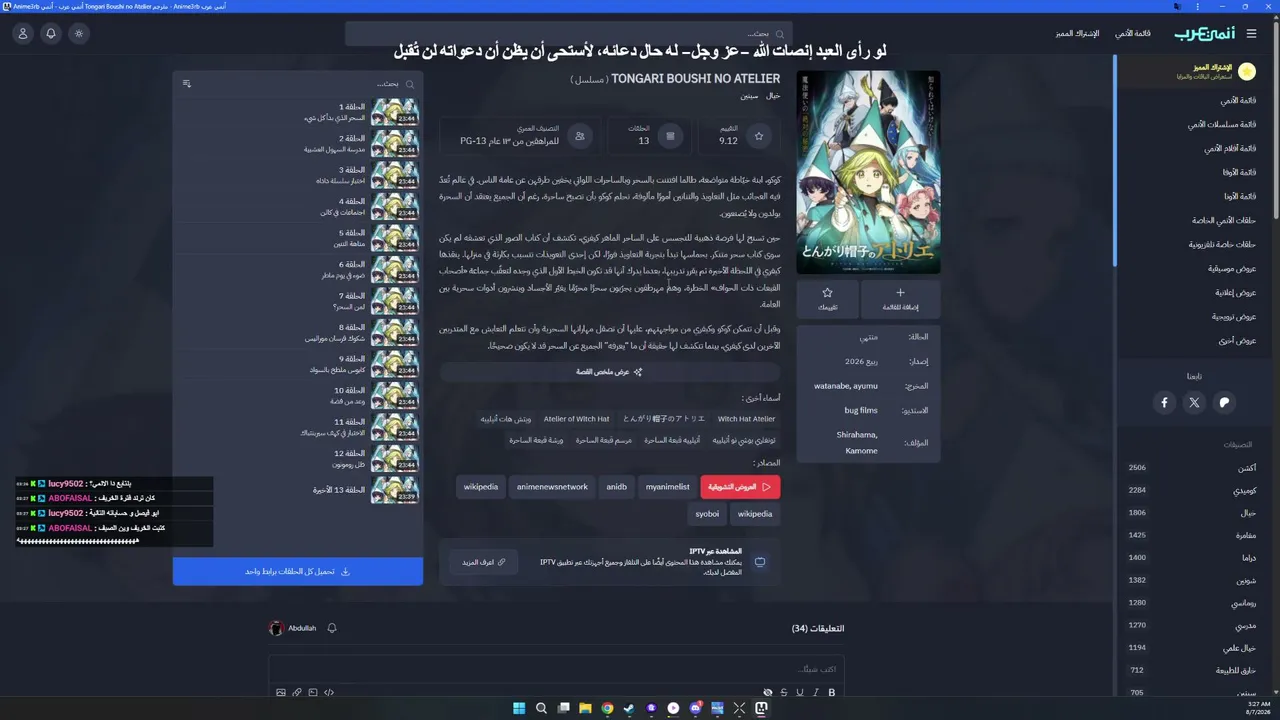Open الإشتراك المميز in the top navigation

click(1077, 33)
